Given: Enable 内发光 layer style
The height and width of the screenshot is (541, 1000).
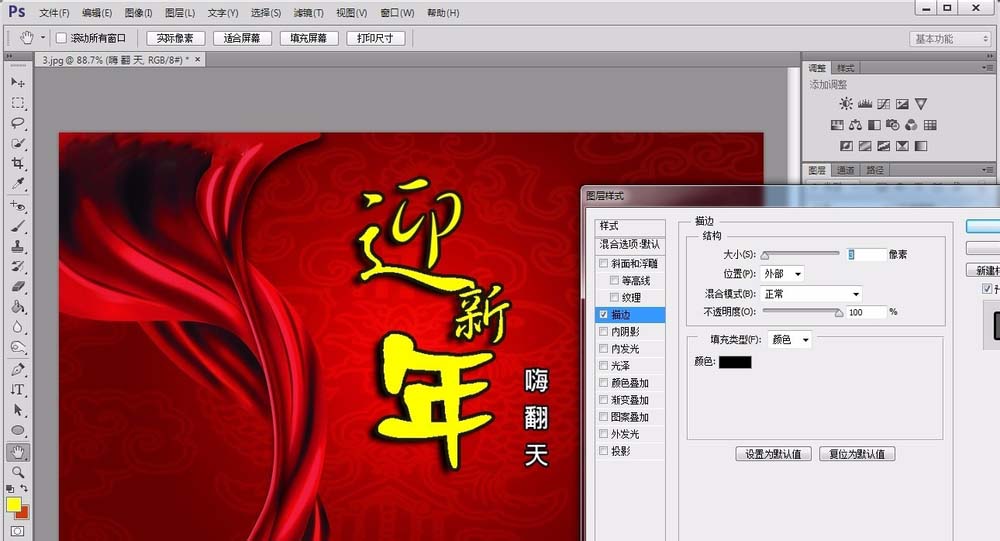Looking at the screenshot, I should (x=604, y=348).
